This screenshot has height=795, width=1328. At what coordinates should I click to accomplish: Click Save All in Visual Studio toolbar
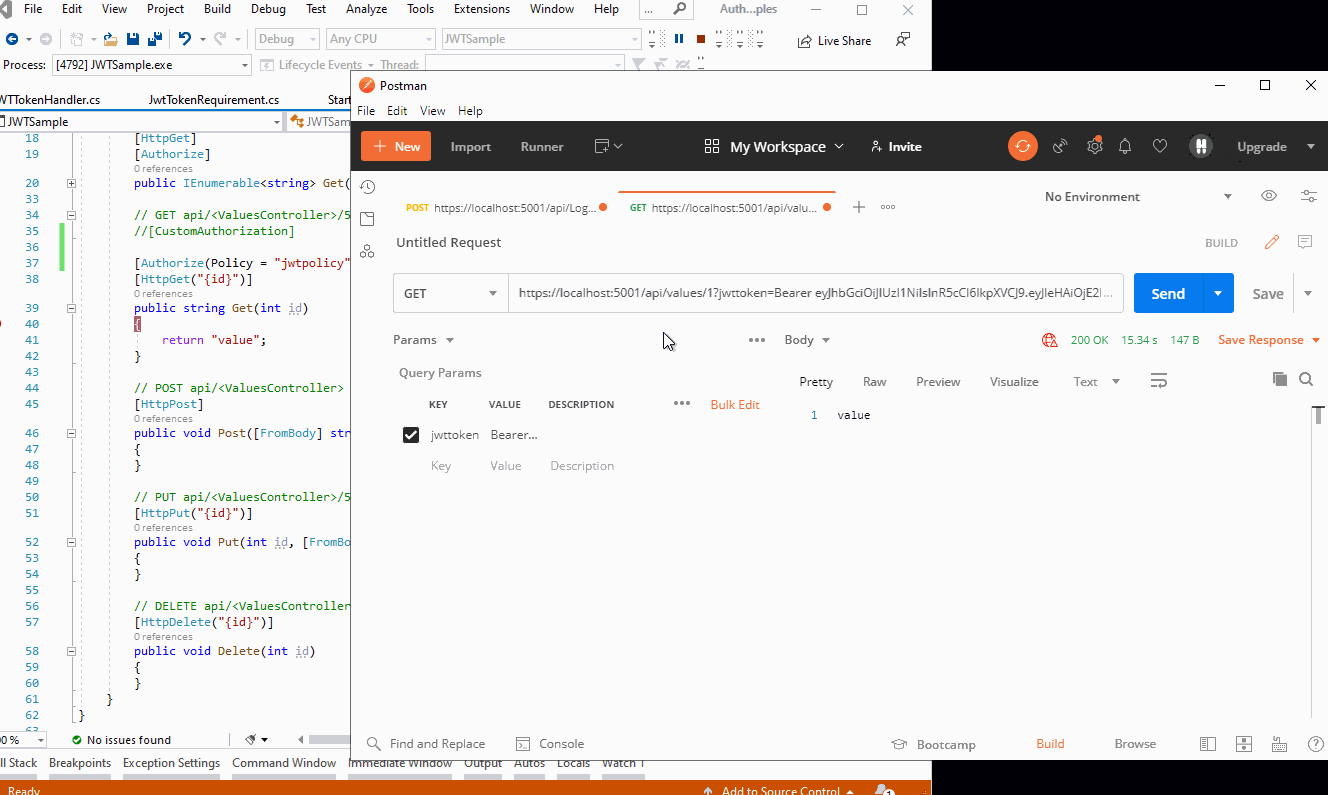coord(155,39)
